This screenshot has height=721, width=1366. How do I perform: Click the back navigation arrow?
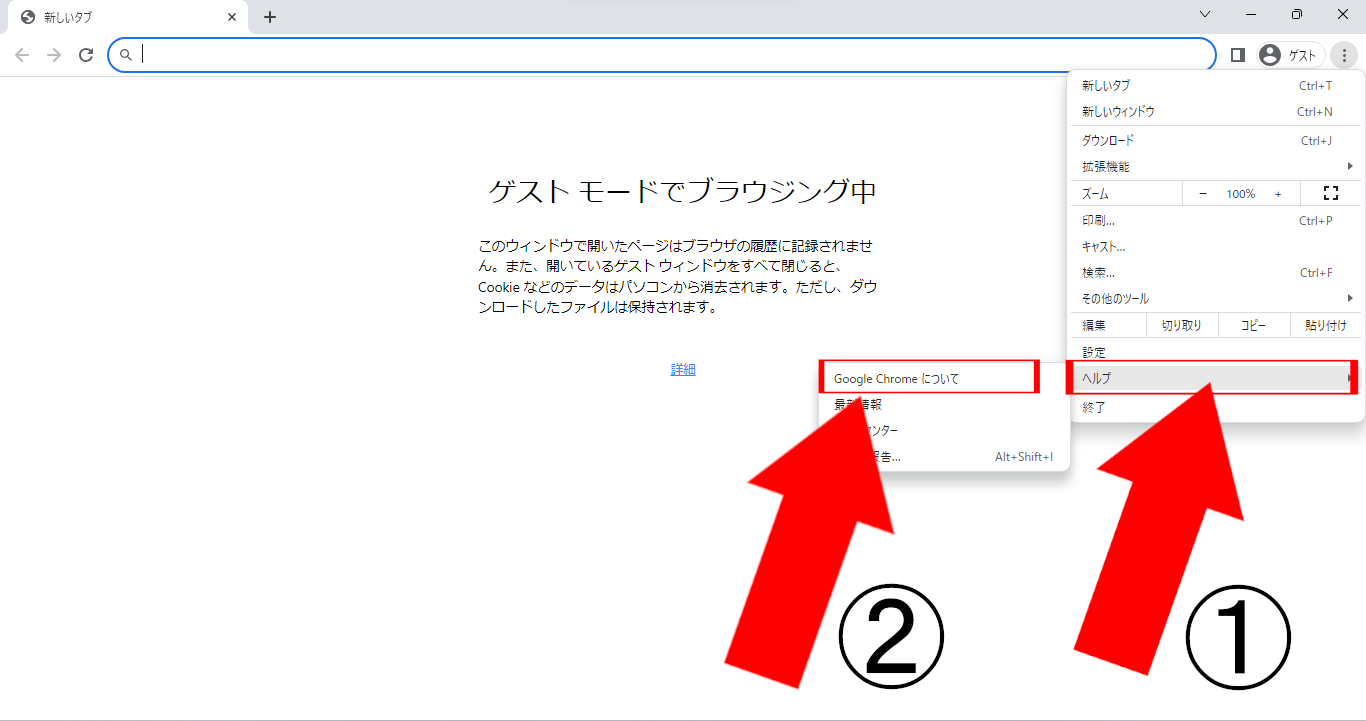pyautogui.click(x=22, y=55)
